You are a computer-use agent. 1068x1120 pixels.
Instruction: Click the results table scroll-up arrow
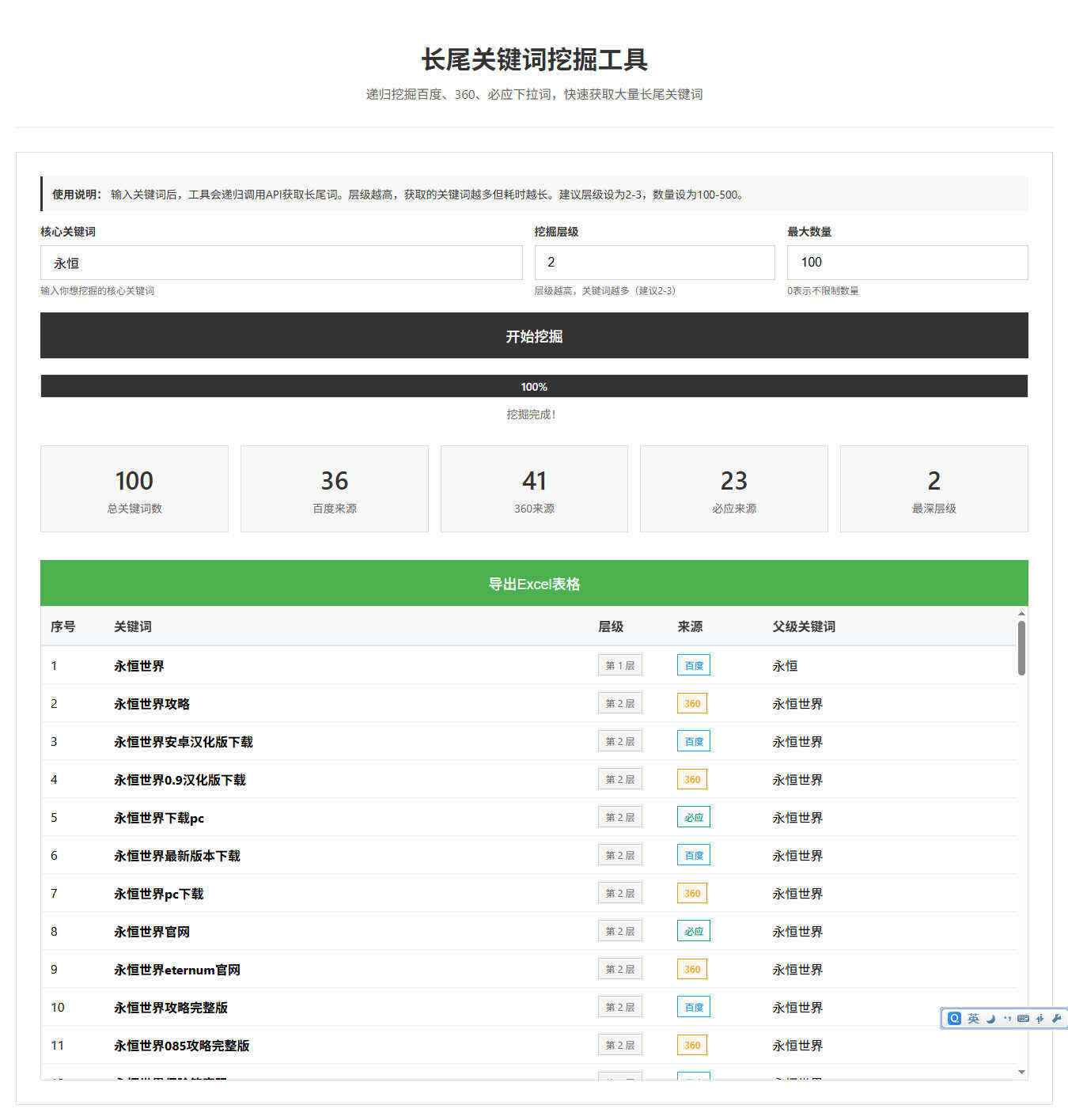tap(1021, 614)
